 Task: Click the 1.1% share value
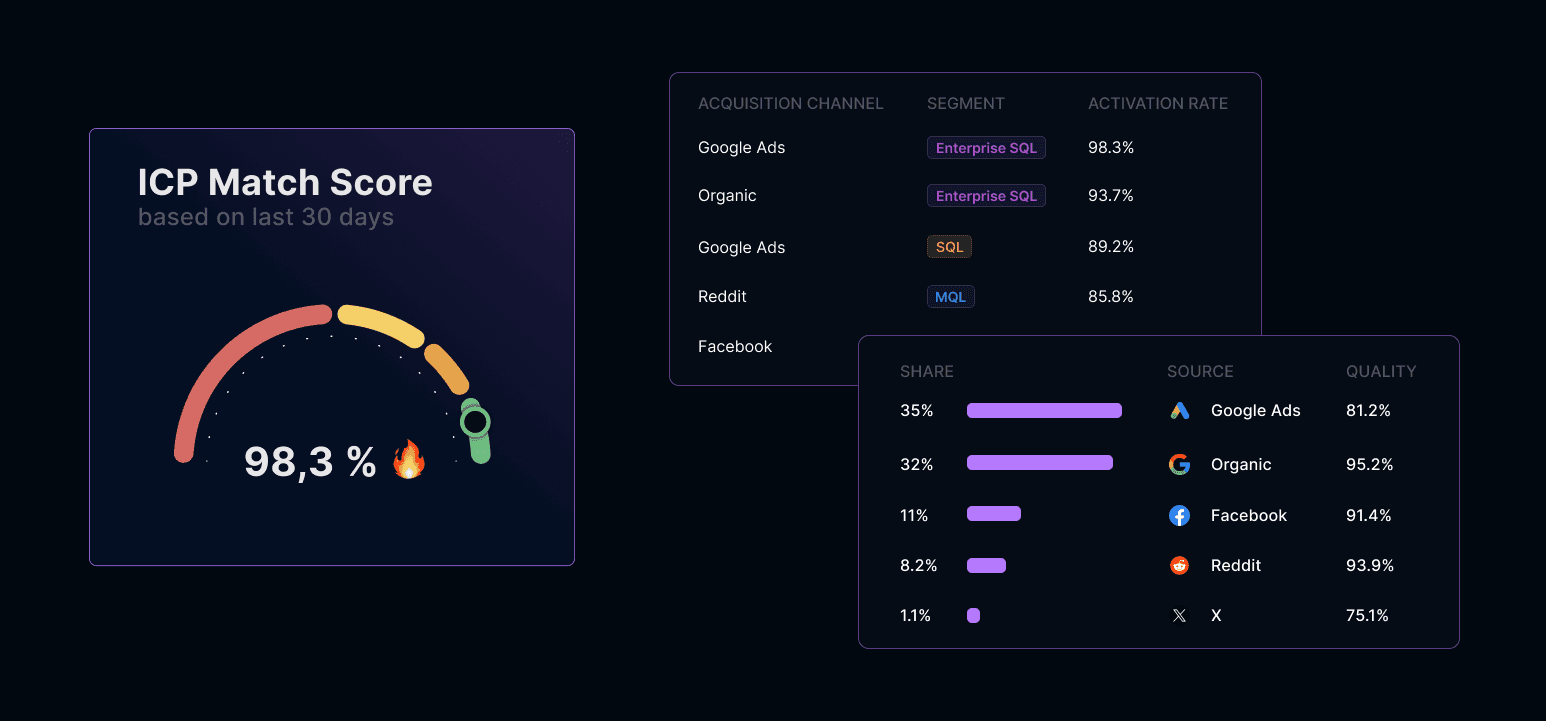click(916, 616)
